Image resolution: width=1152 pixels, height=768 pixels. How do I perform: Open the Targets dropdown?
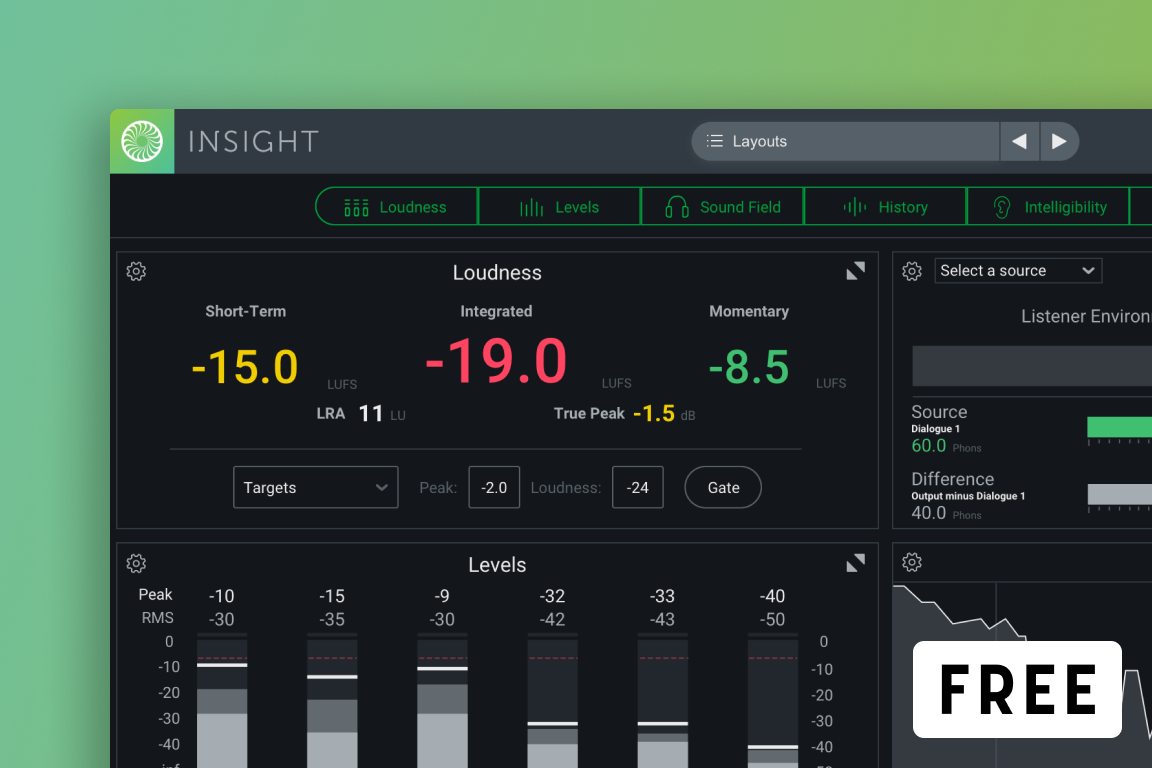click(315, 487)
